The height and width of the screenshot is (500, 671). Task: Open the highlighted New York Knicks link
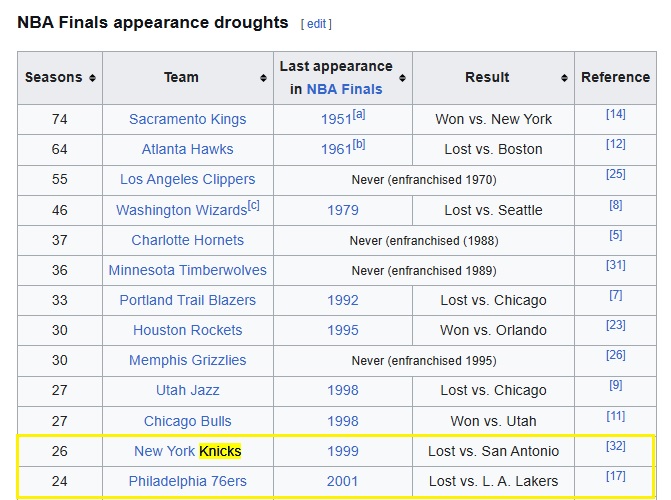click(x=187, y=451)
